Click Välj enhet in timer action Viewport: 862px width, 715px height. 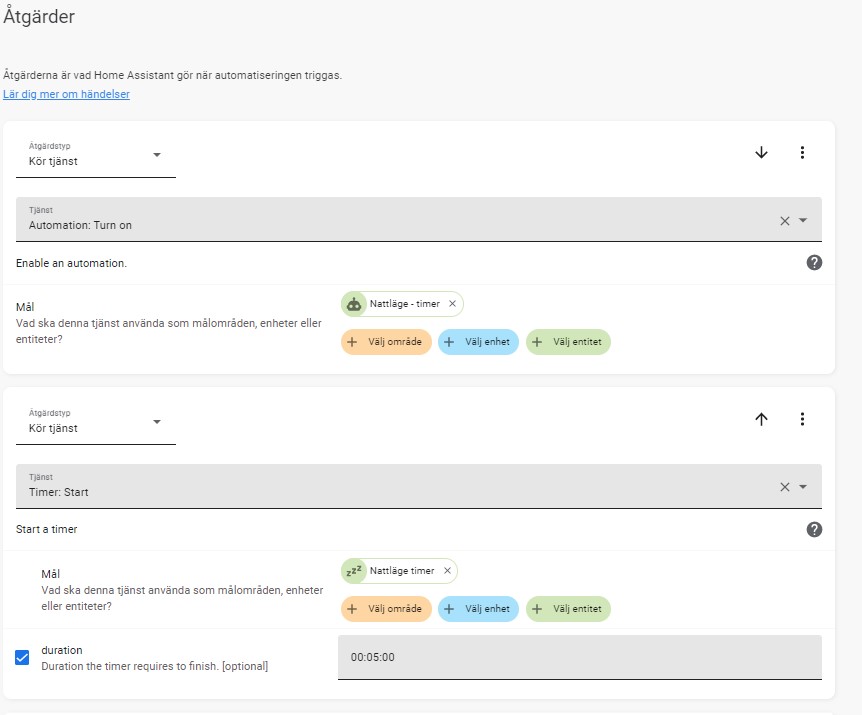[478, 609]
